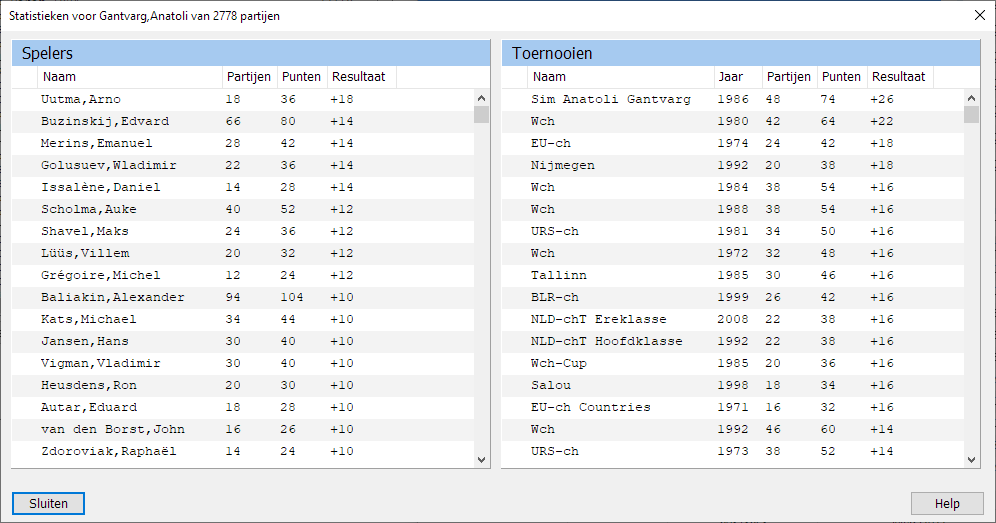The height and width of the screenshot is (523, 996).
Task: Select player Zdoroviak,Raphaël
Action: pyautogui.click(x=243, y=451)
